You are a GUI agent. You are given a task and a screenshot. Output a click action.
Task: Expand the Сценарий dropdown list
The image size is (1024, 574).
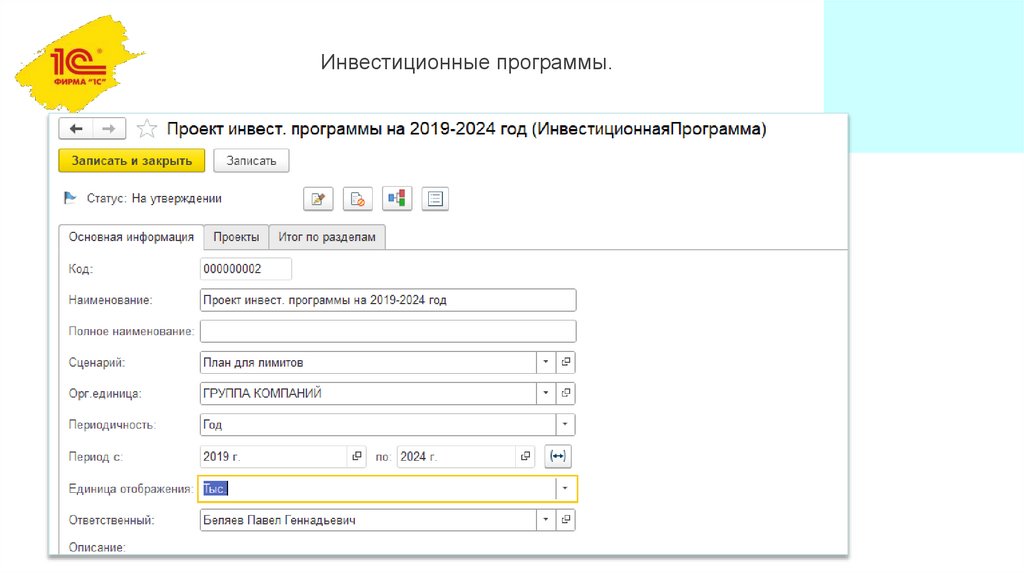546,363
